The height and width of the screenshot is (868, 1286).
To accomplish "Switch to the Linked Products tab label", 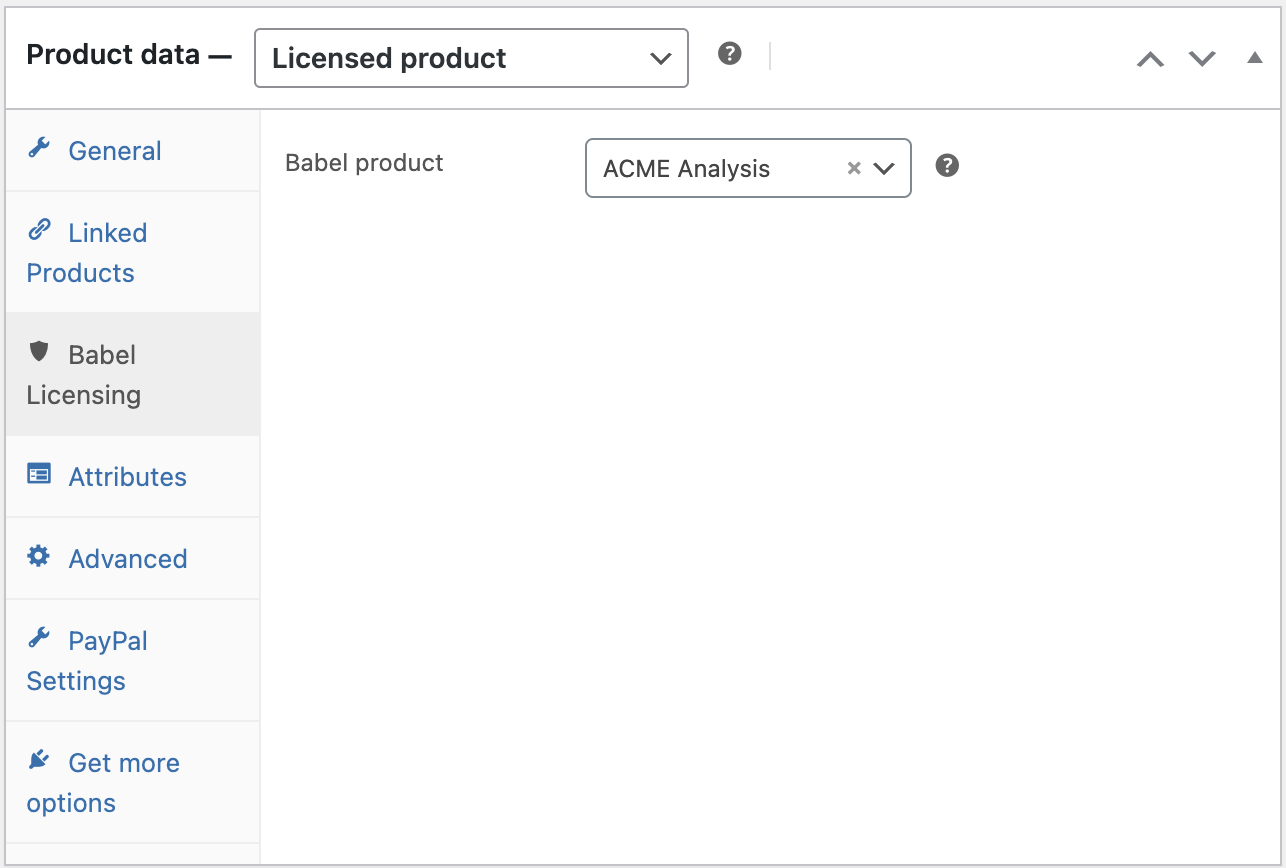I will click(107, 233).
